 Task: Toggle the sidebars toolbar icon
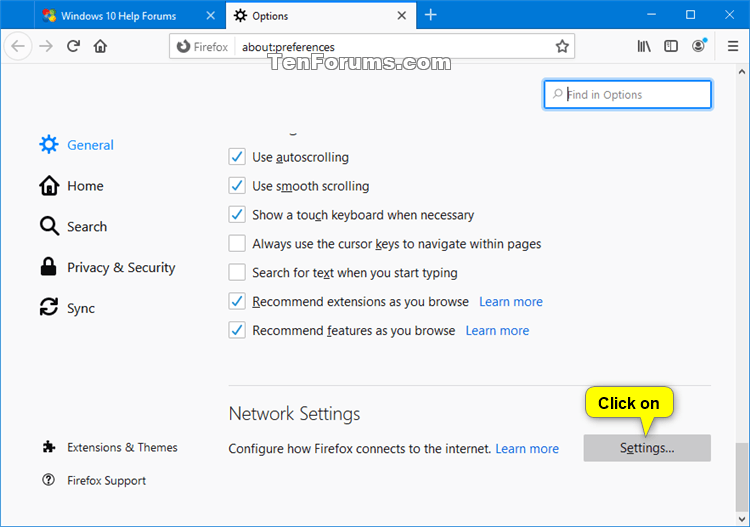pos(671,46)
